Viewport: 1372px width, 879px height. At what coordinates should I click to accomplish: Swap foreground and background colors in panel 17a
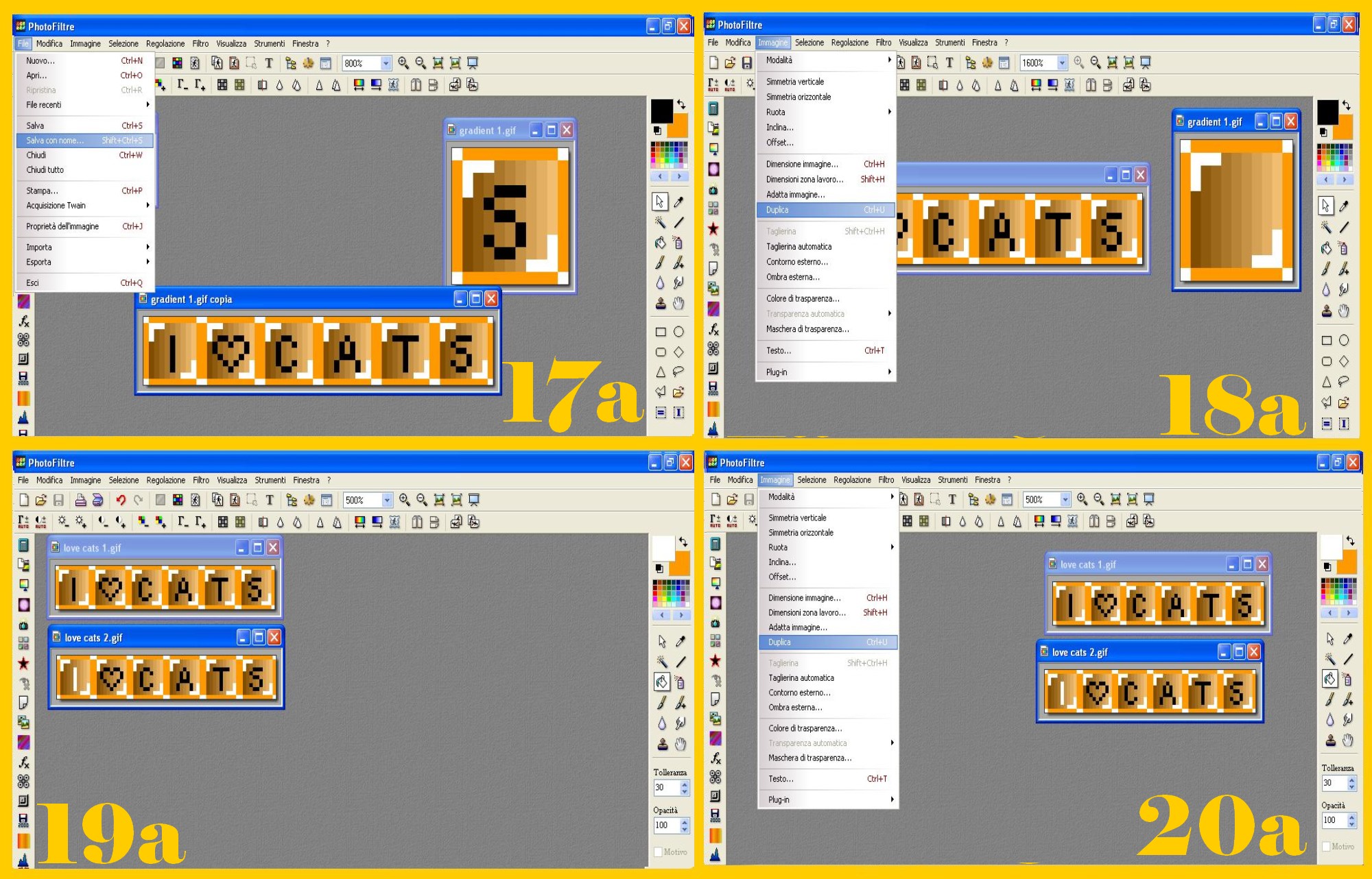(681, 104)
